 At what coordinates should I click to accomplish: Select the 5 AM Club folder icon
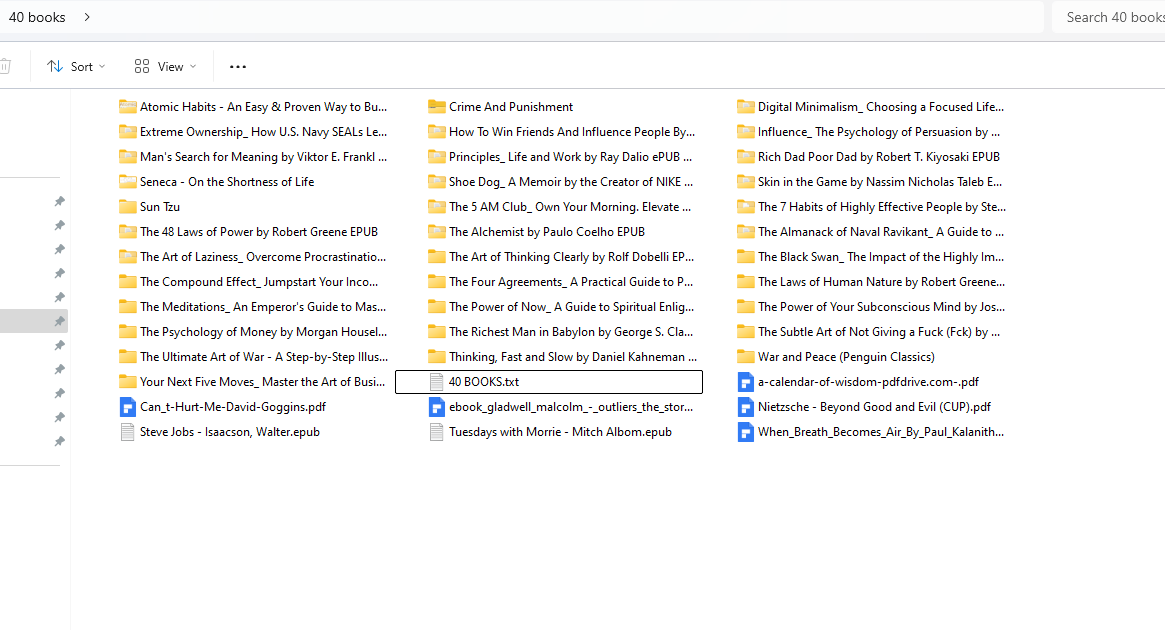point(437,207)
